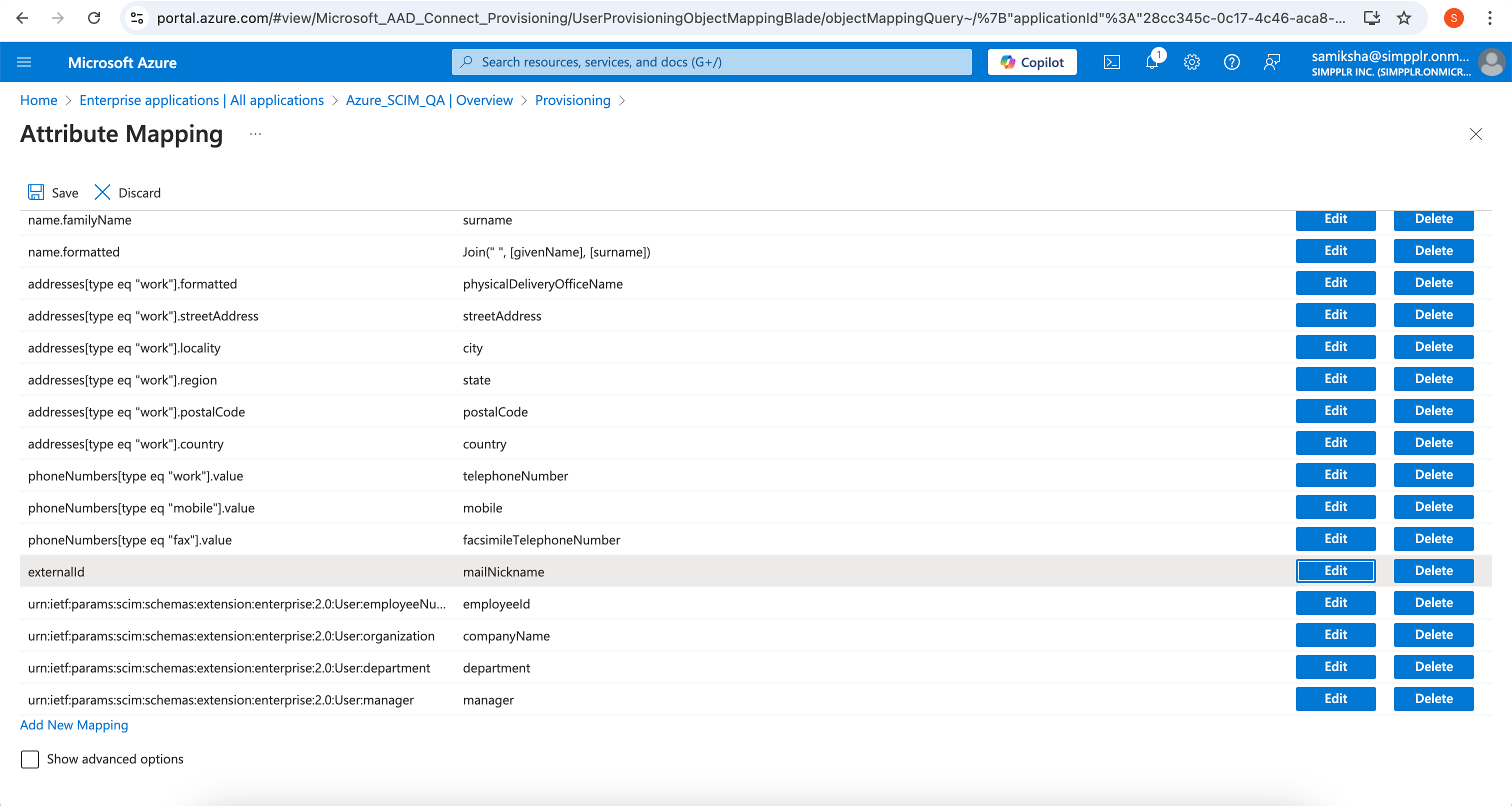Screen dimensions: 1512x806
Task: Launch Copilot from the top bar
Action: point(1031,61)
